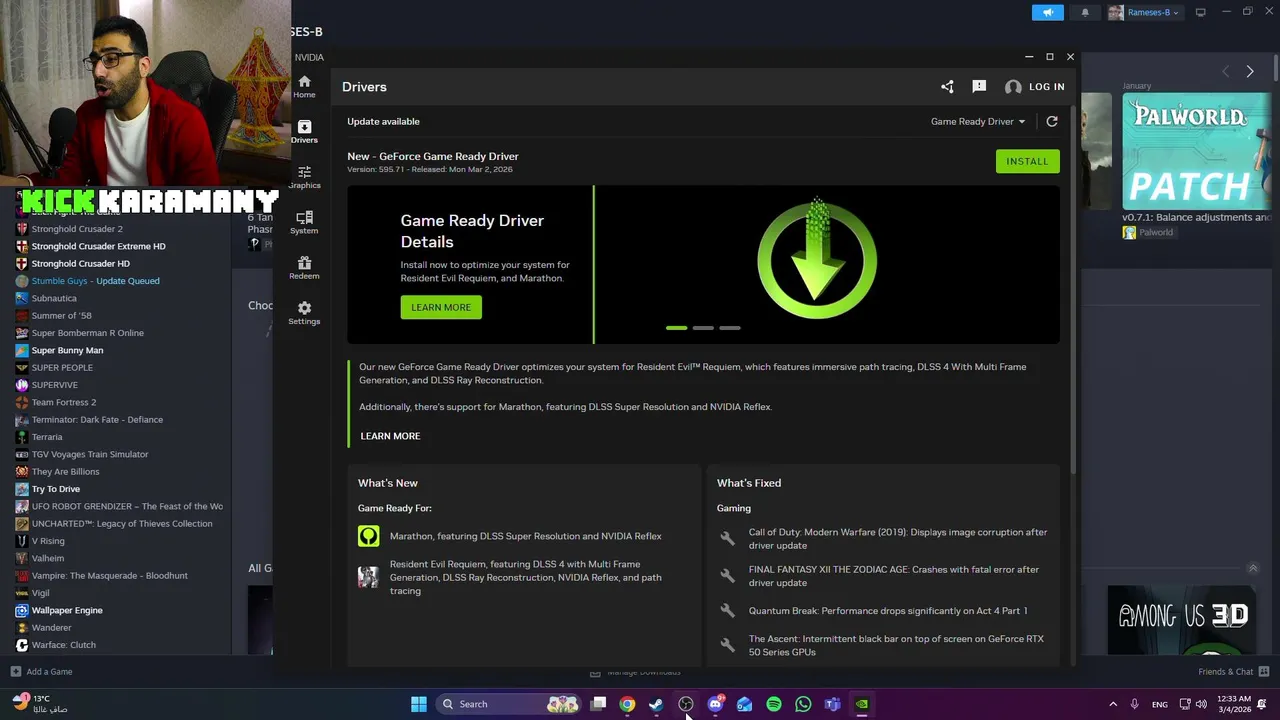Click green LEARN MORE button in banner
This screenshot has height=720, width=1280.
point(441,307)
